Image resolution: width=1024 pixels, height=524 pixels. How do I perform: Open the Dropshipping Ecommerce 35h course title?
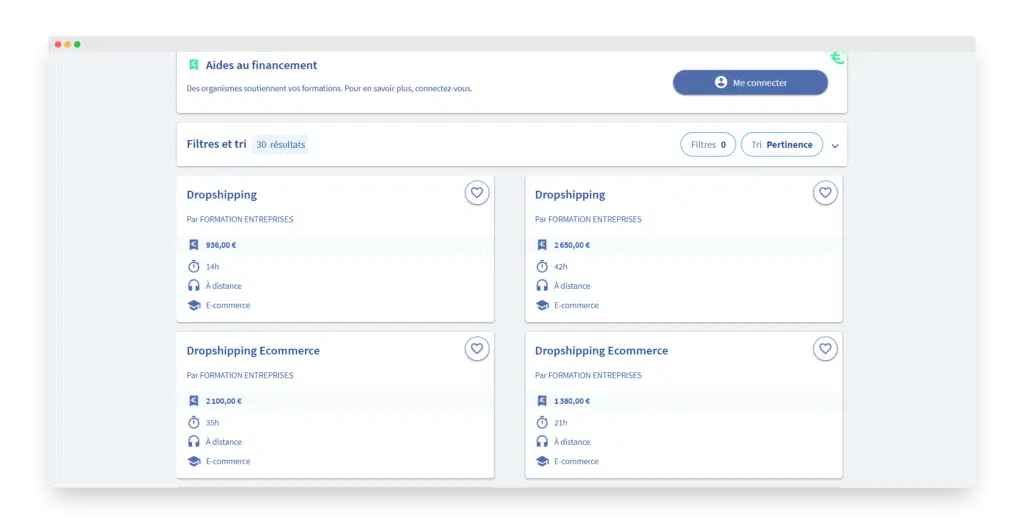(x=253, y=351)
